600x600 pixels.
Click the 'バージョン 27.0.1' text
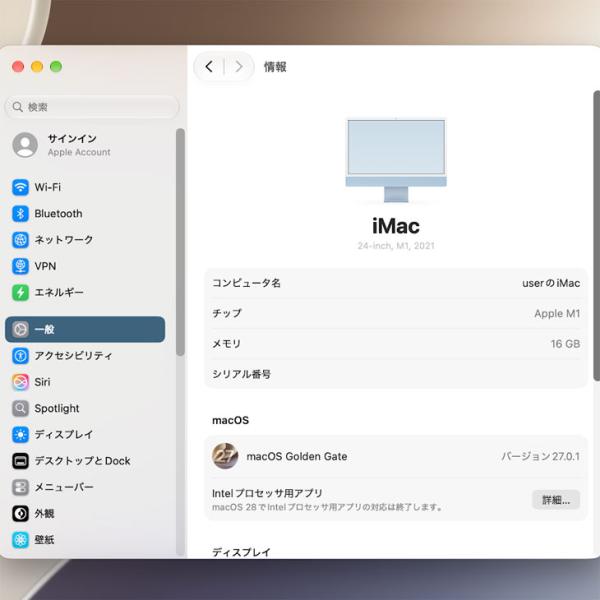pos(541,456)
